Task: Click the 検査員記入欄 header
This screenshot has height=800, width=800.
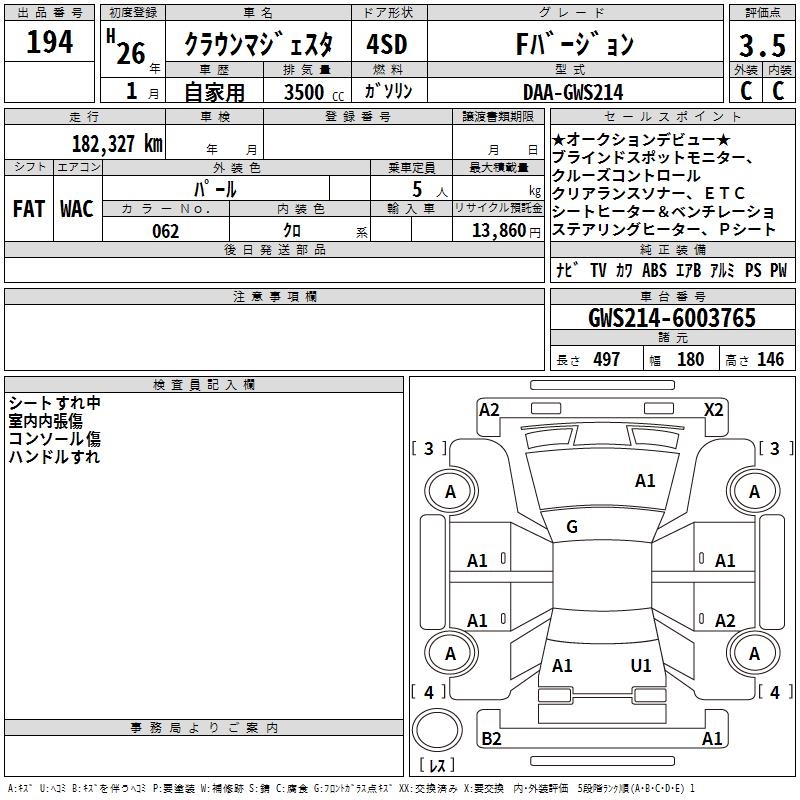Action: 204,385
